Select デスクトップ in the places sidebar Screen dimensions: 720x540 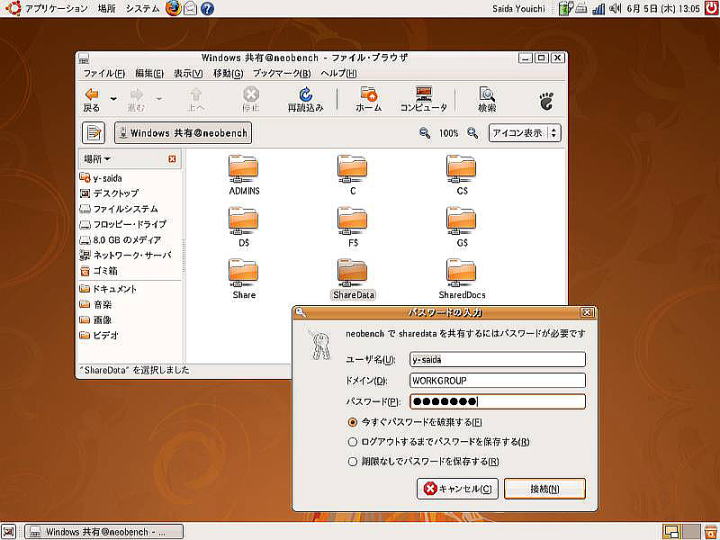[109, 193]
